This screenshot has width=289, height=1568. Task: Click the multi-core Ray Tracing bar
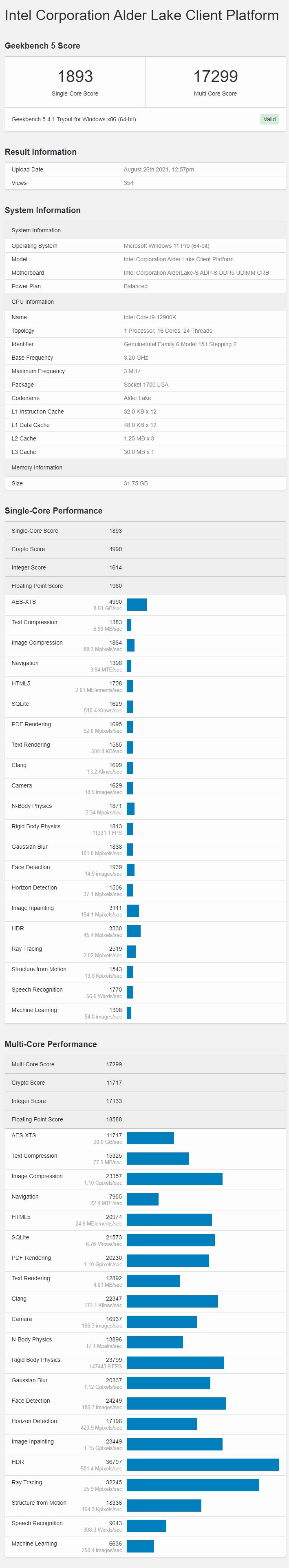(x=193, y=1485)
